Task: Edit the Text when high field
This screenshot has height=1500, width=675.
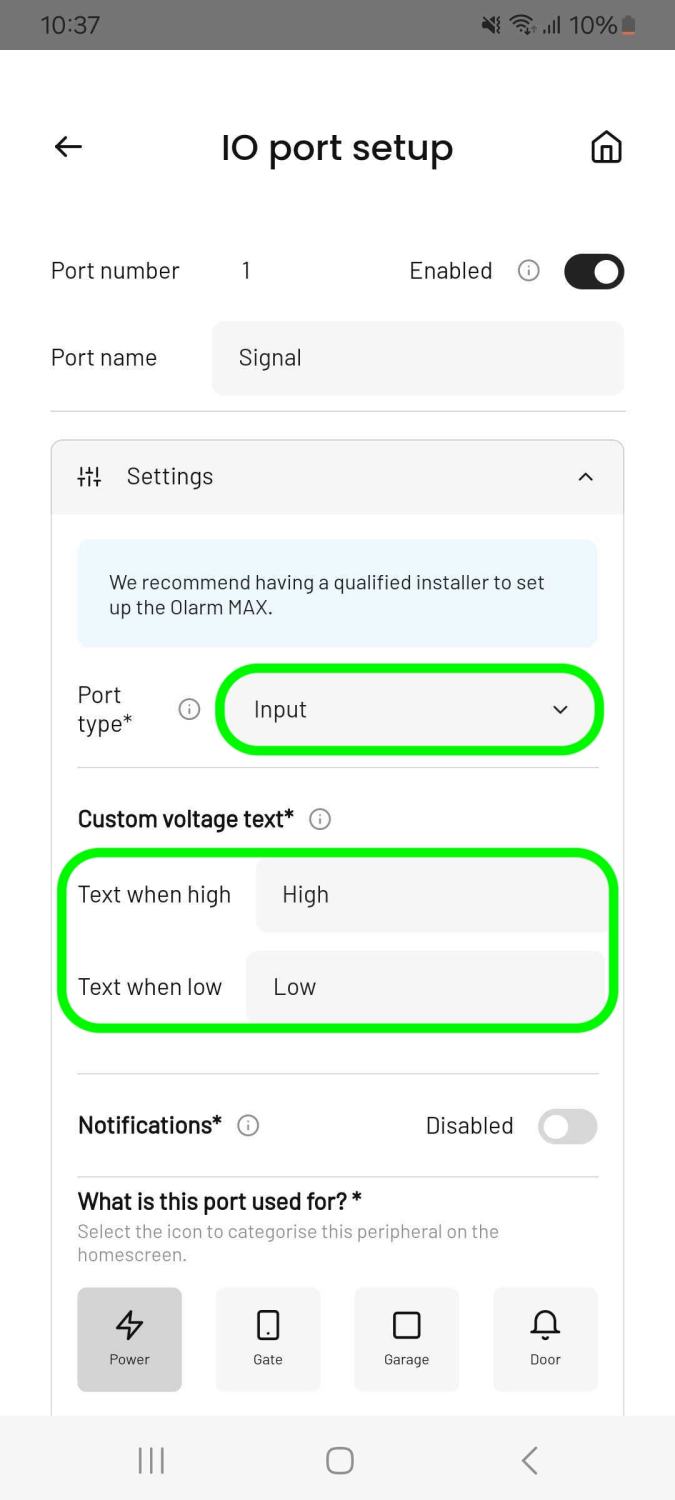Action: click(x=430, y=895)
